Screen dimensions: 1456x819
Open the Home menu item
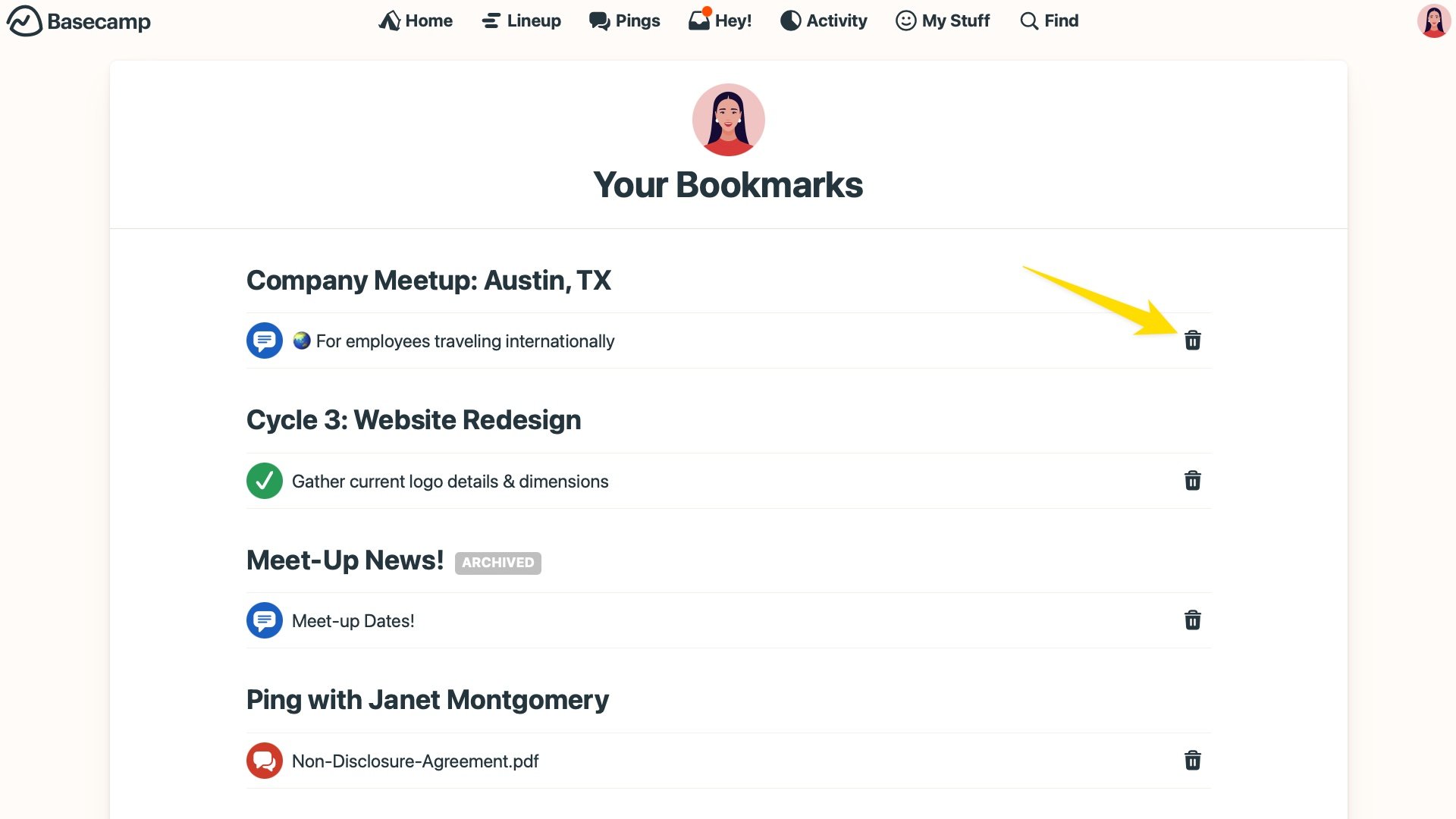[416, 21]
